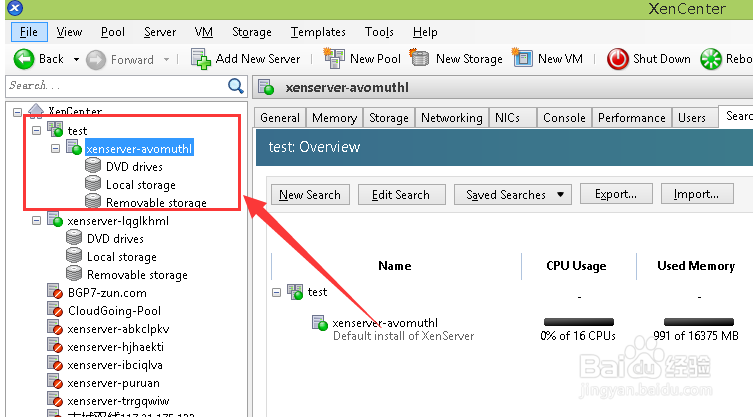This screenshot has width=756, height=417.
Task: Click the search magnifier icon
Action: tap(236, 86)
